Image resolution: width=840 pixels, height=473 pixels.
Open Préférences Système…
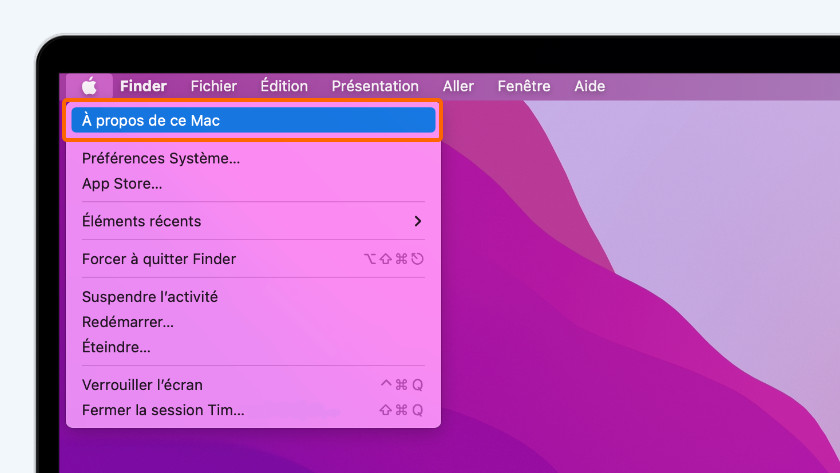click(x=253, y=158)
